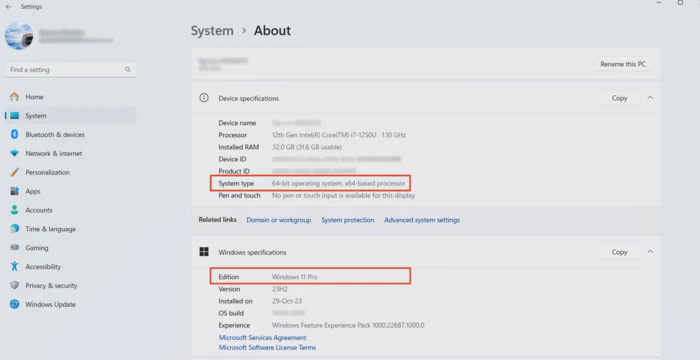Click the Time & language globe icon
Viewport: 700px width, 360px height.
click(x=14, y=229)
